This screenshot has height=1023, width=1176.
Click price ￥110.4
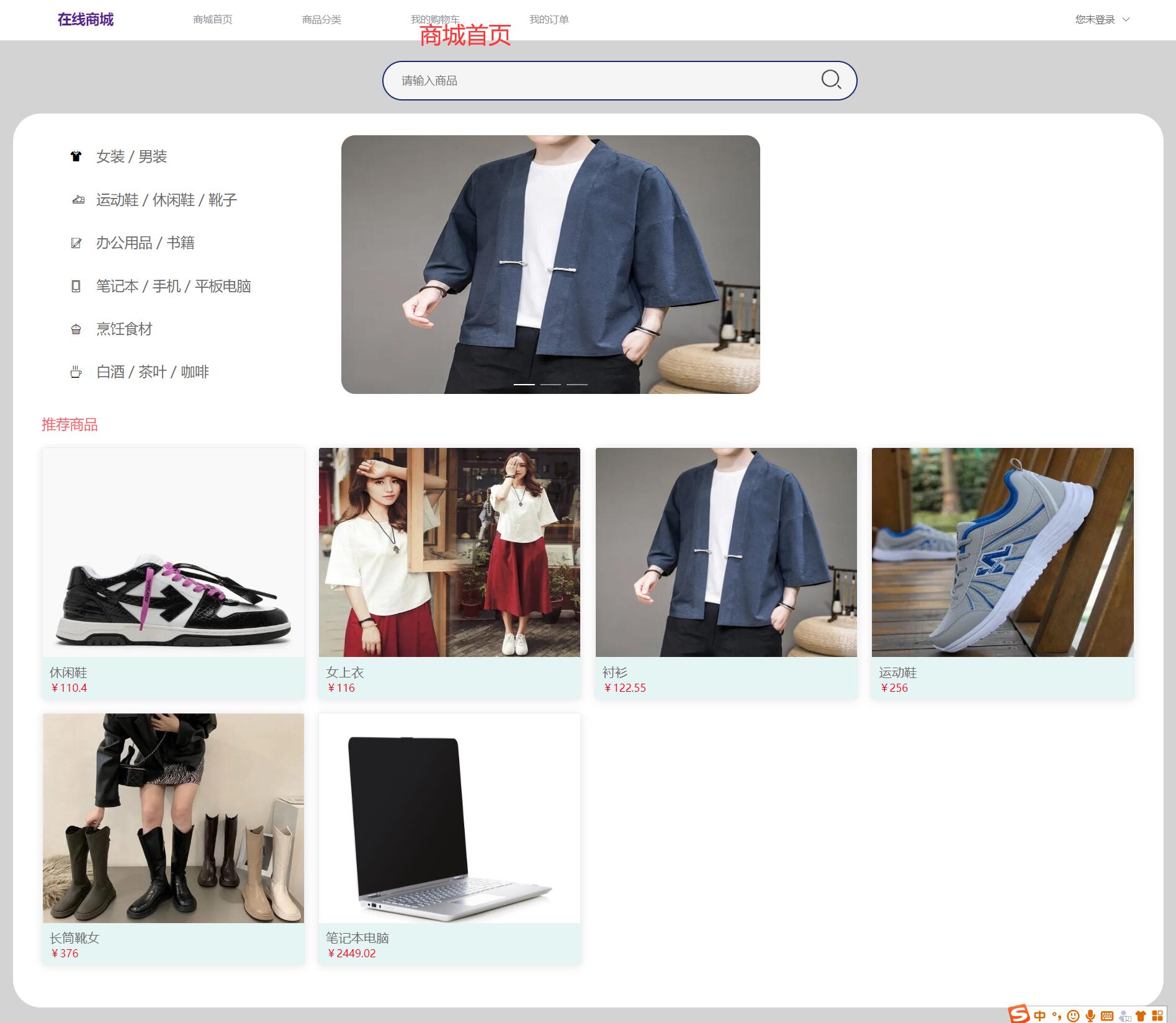(68, 688)
